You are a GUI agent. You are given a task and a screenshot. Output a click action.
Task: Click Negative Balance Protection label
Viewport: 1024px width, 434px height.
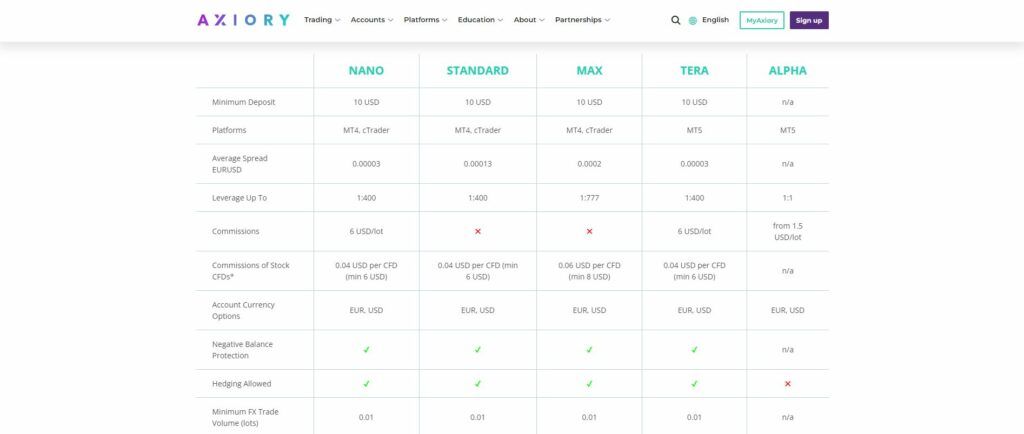240,350
